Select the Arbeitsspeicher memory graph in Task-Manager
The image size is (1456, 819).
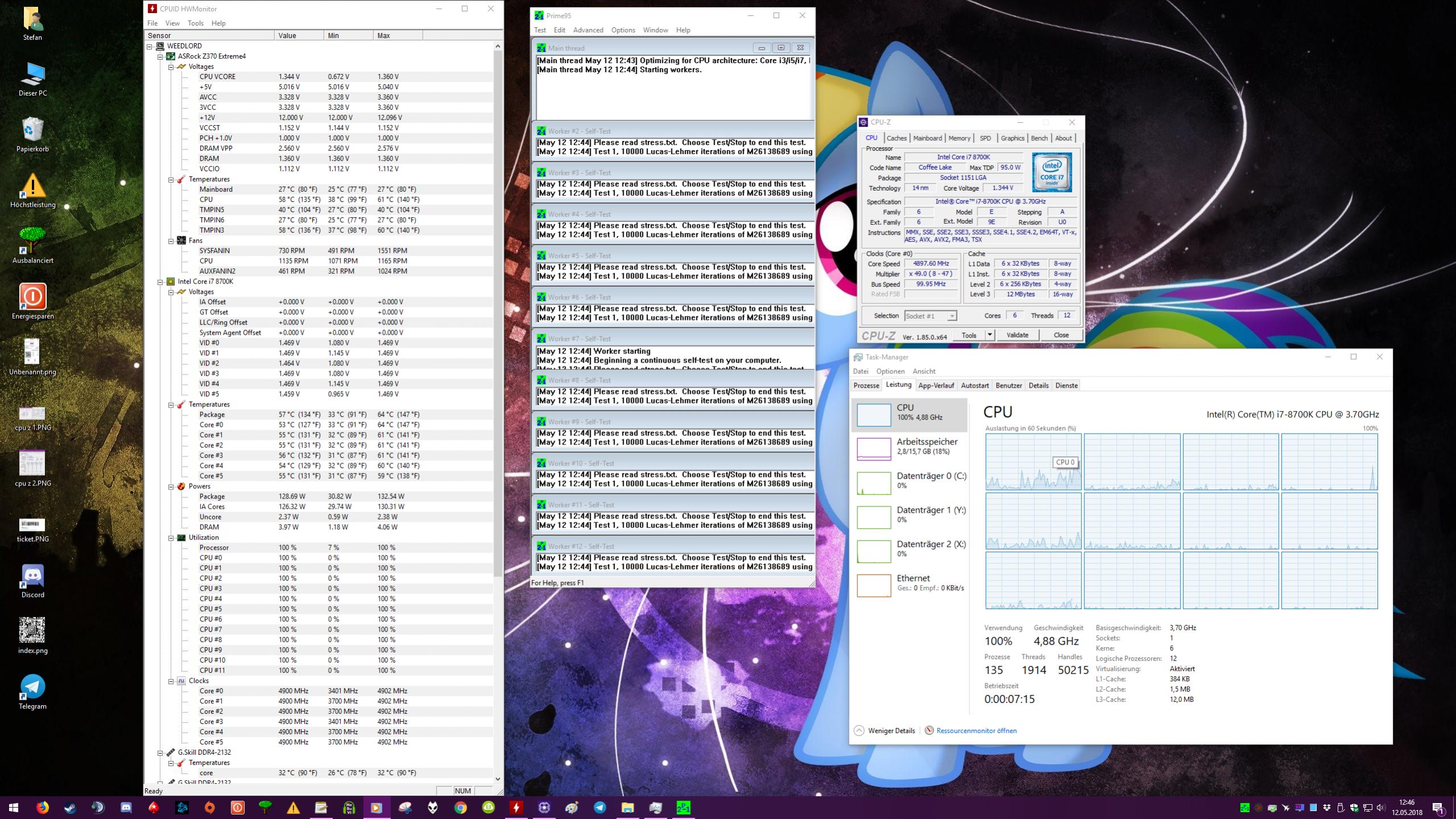(873, 448)
